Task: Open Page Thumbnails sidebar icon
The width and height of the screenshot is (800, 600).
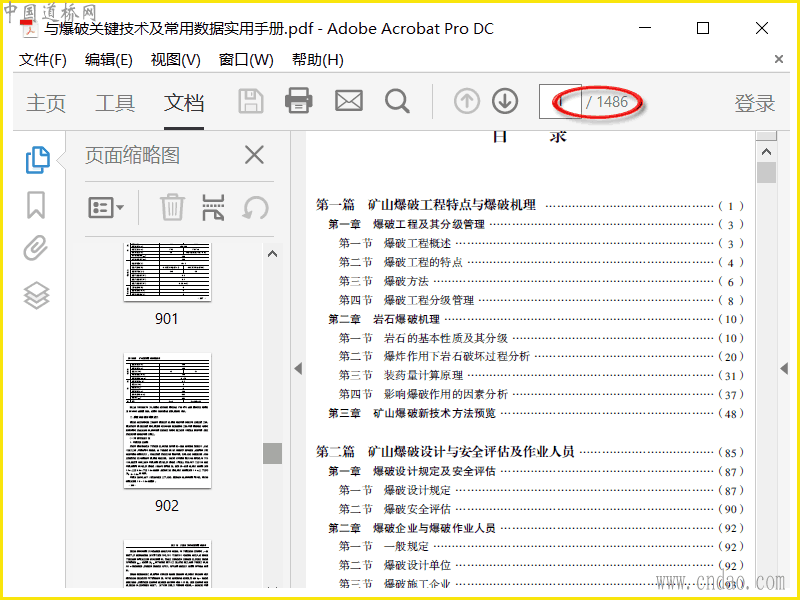Action: pos(37,160)
